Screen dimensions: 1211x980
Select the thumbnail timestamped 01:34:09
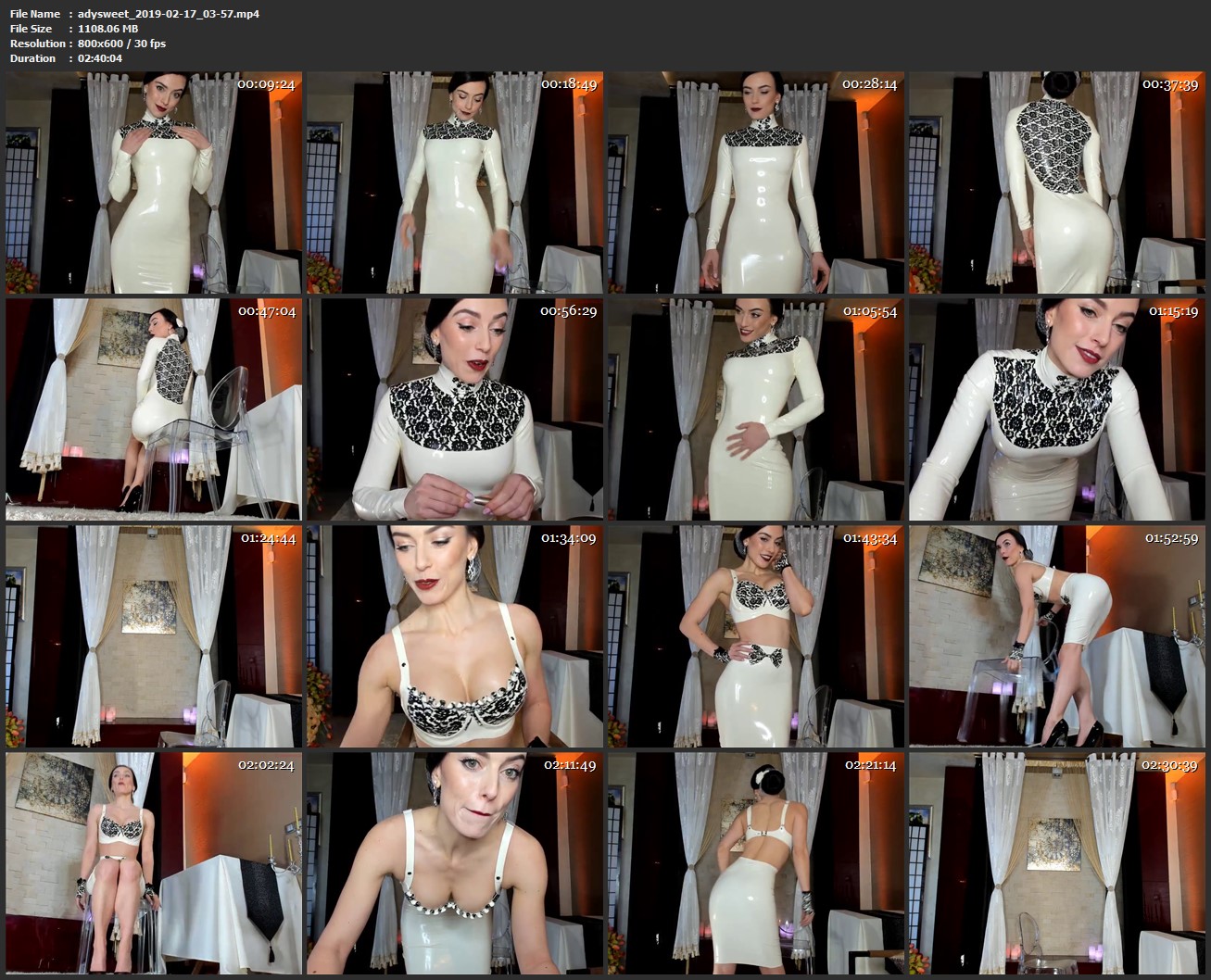(455, 636)
